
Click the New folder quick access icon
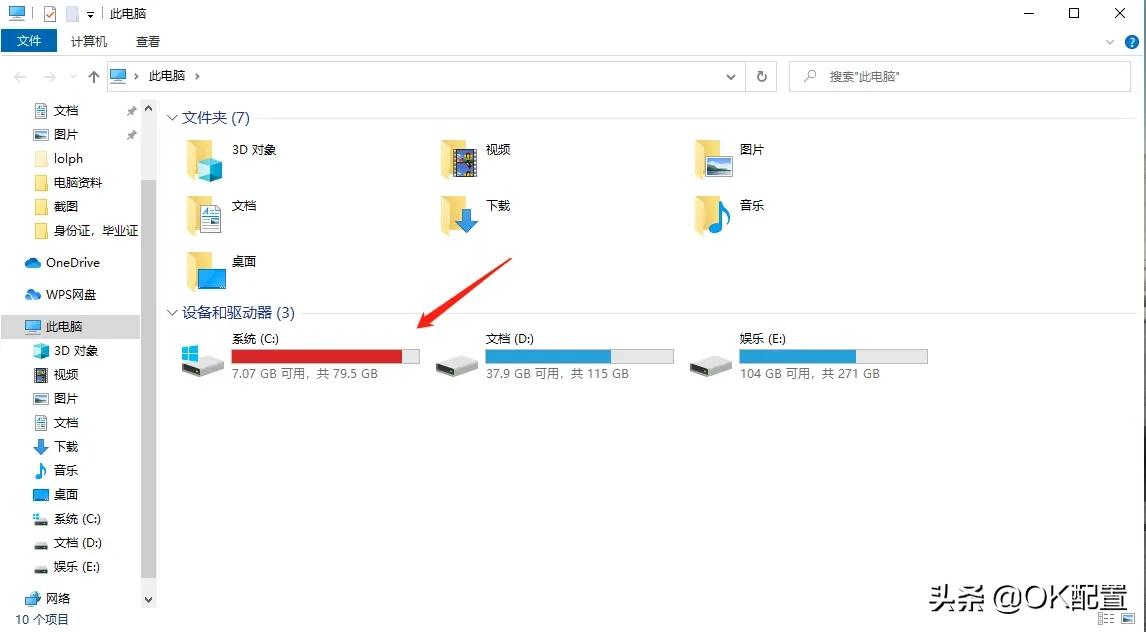[72, 14]
